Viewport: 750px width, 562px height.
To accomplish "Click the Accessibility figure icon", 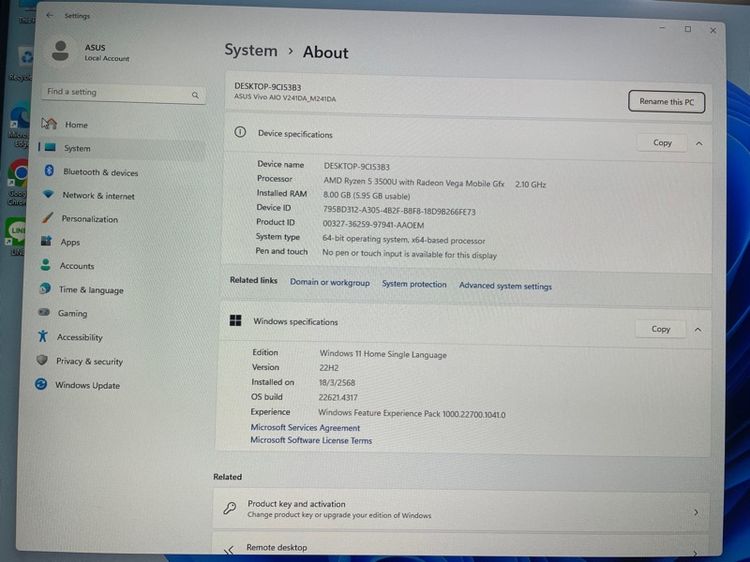I will coord(43,336).
